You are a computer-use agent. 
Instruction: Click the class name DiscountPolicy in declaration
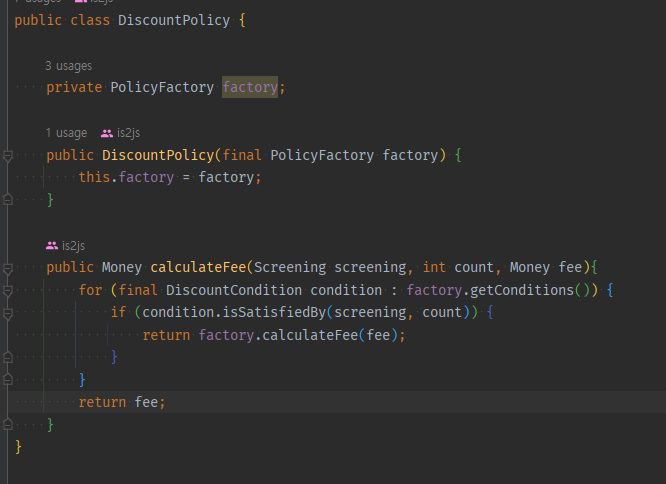[x=174, y=20]
